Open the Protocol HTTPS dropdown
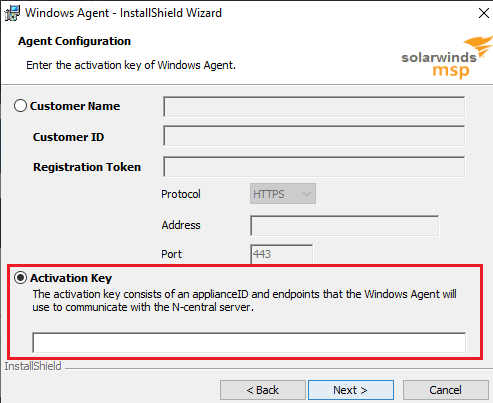 (x=283, y=194)
